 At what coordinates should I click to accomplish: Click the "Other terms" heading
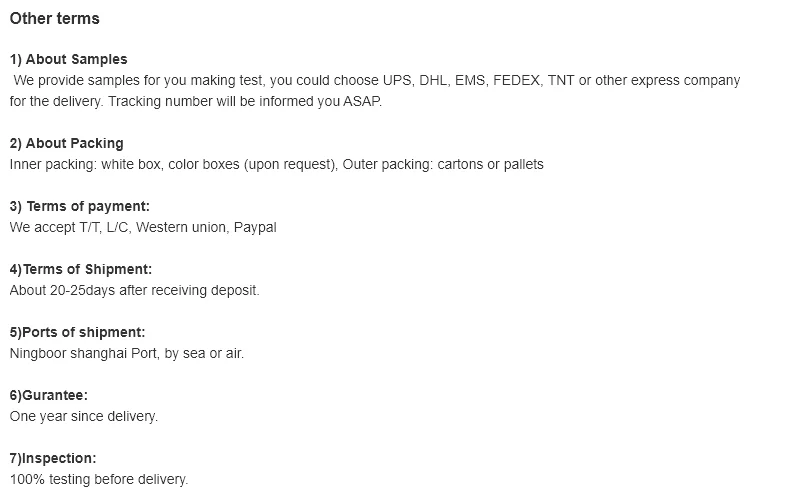[x=54, y=19]
